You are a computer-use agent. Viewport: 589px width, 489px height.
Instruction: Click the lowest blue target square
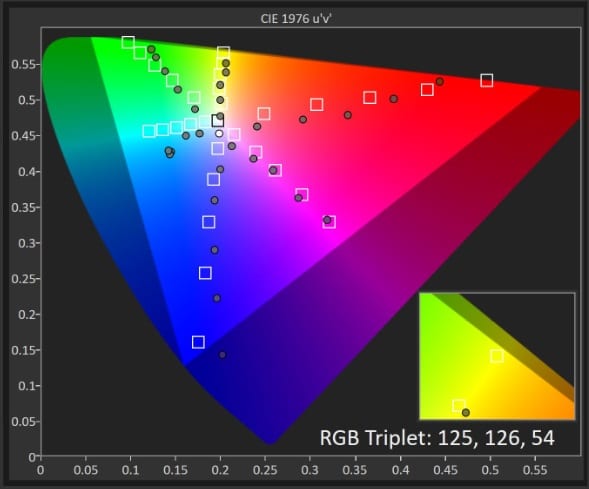tap(198, 342)
